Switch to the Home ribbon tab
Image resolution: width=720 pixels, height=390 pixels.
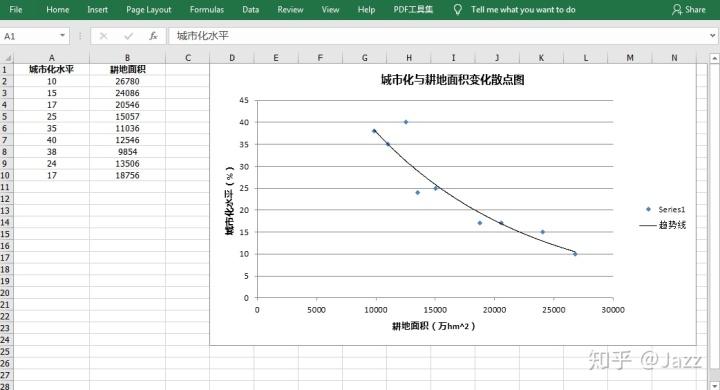58,10
